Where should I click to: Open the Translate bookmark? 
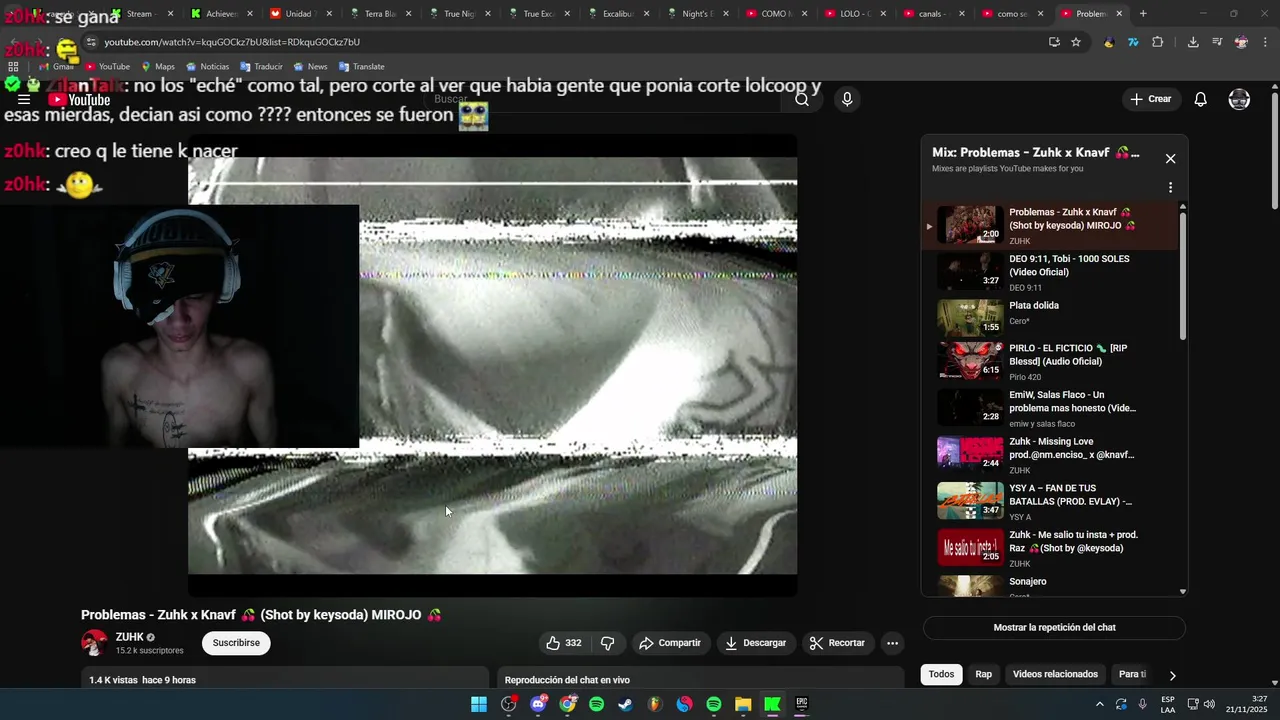coord(361,67)
